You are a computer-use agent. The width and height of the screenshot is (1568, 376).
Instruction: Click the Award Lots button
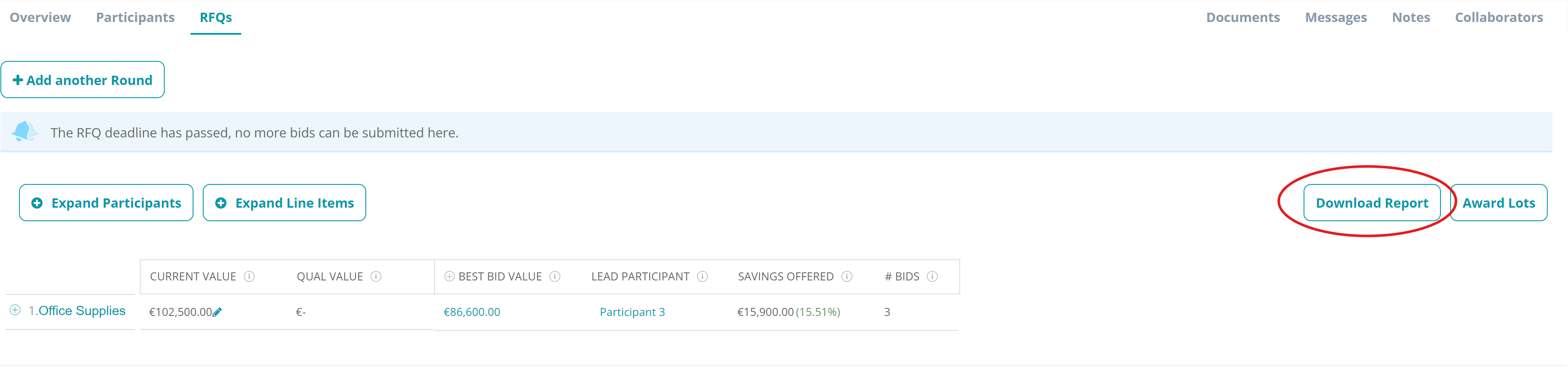click(1499, 203)
